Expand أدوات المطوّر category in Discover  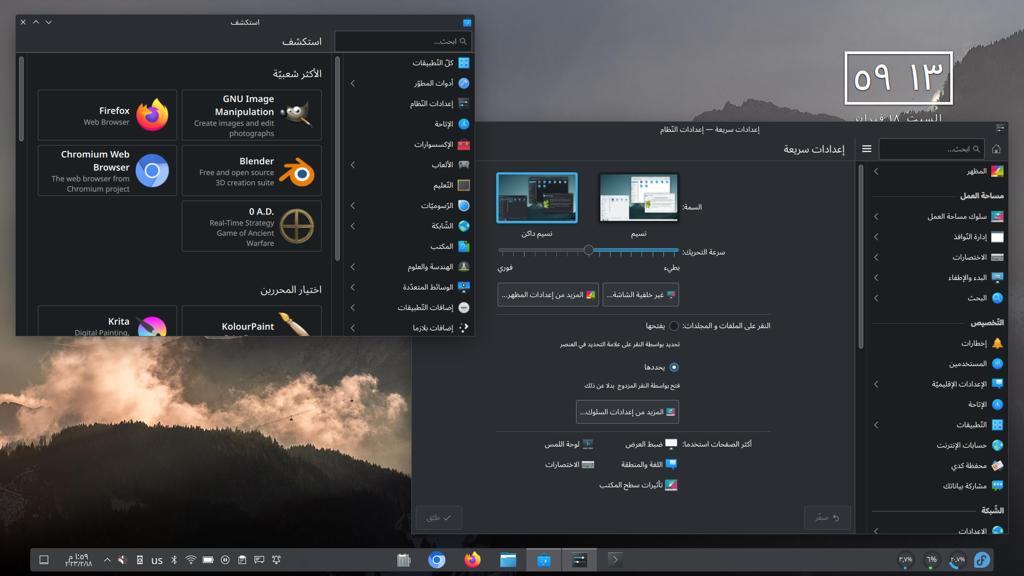(x=353, y=83)
